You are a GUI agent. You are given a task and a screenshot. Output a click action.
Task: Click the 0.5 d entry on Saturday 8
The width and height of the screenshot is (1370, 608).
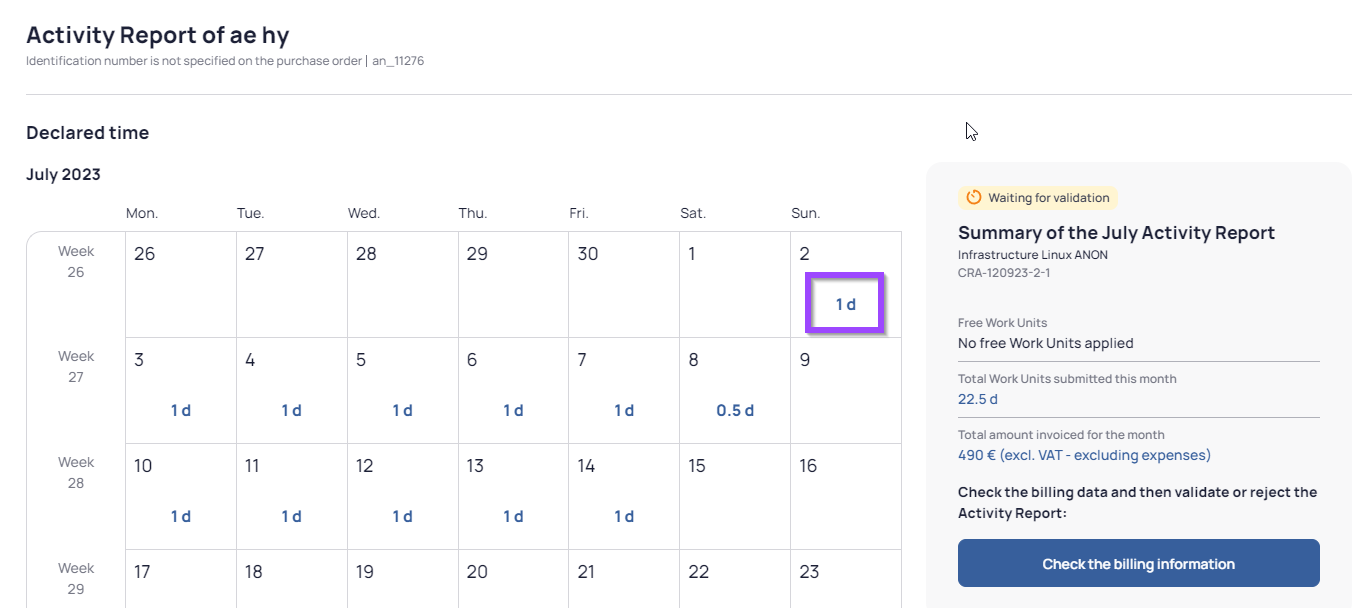[x=735, y=410]
